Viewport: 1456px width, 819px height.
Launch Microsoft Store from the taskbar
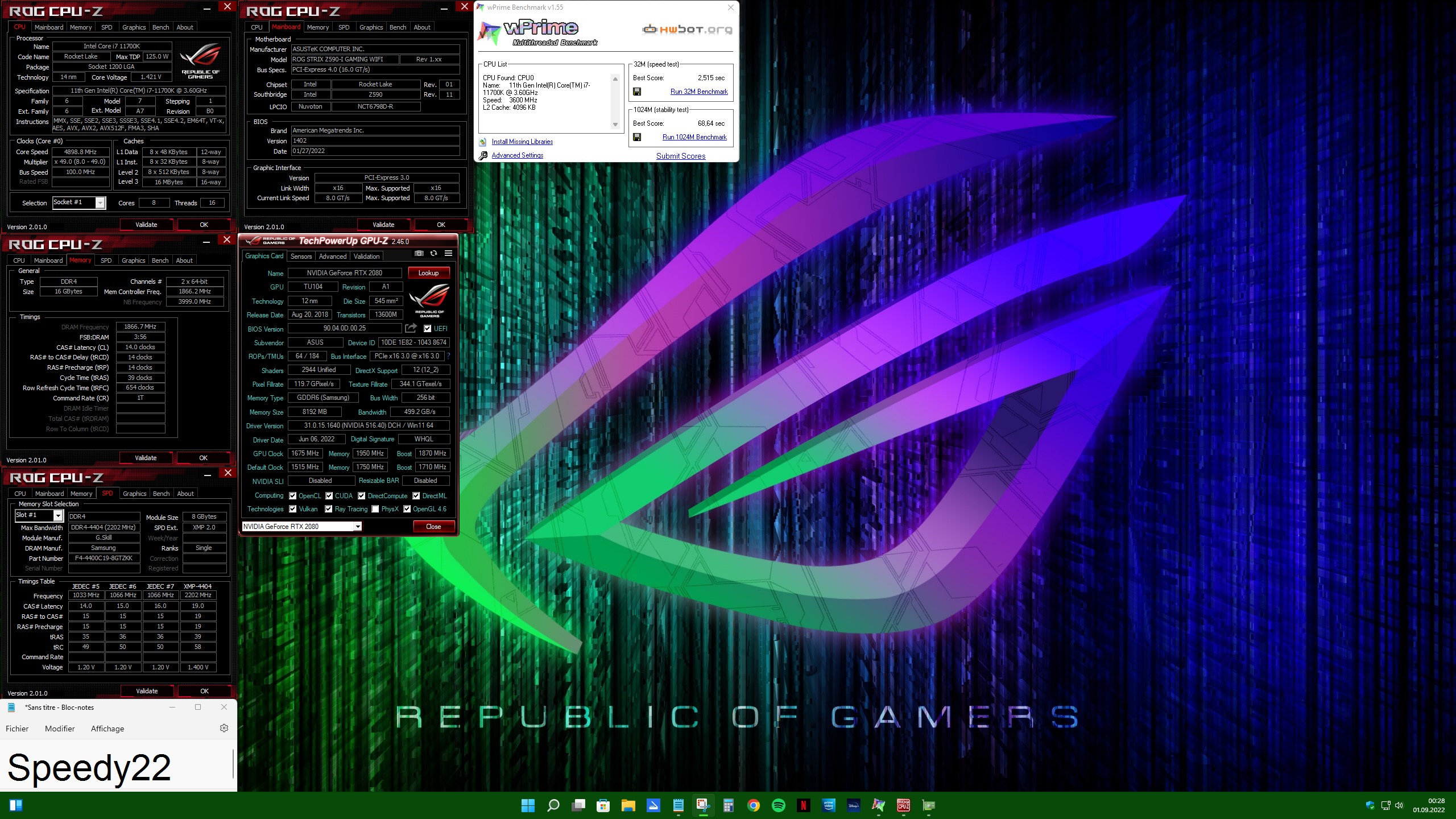coord(603,805)
